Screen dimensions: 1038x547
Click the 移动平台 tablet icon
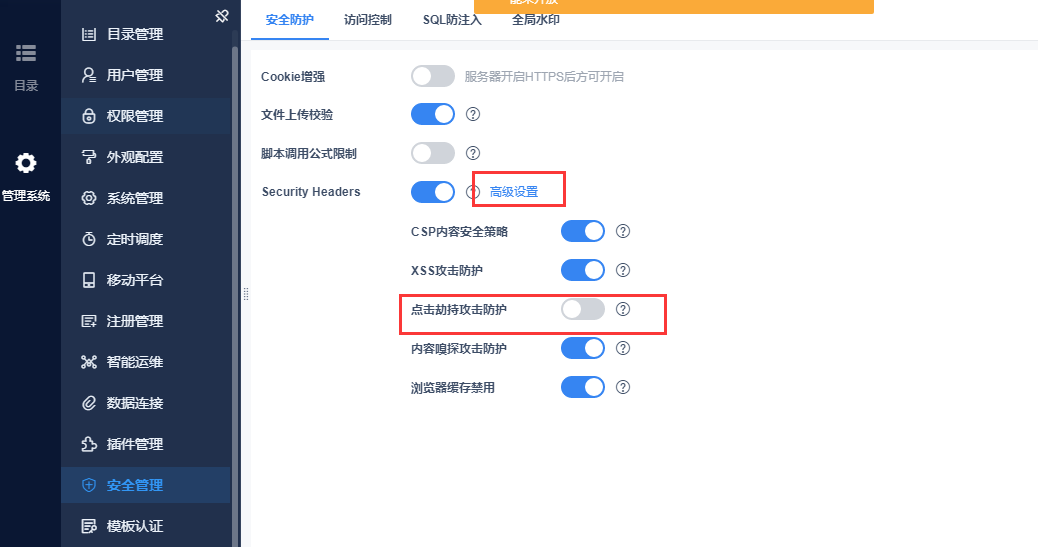pyautogui.click(x=89, y=280)
